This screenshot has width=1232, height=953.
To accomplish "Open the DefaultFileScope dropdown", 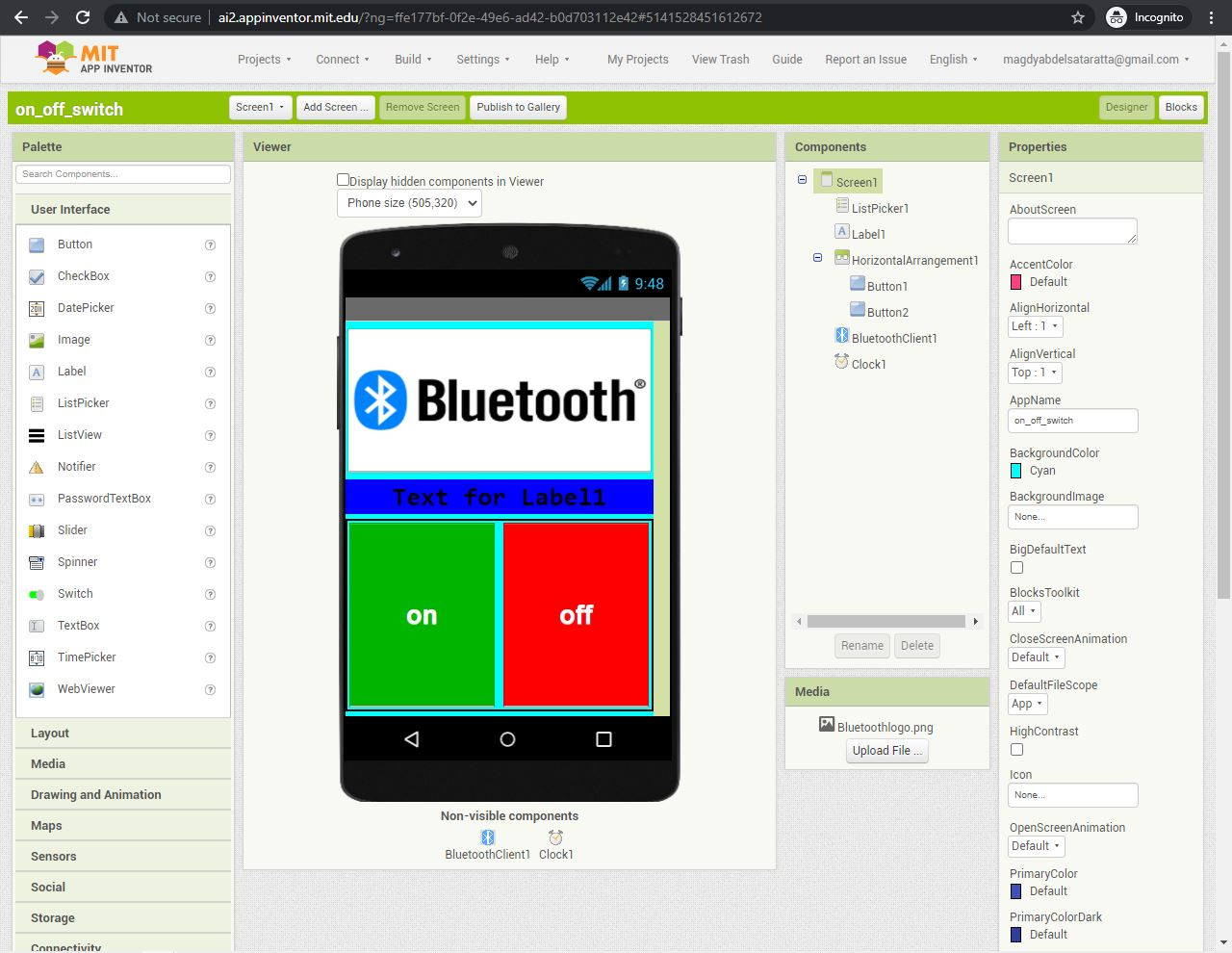I will [x=1028, y=704].
